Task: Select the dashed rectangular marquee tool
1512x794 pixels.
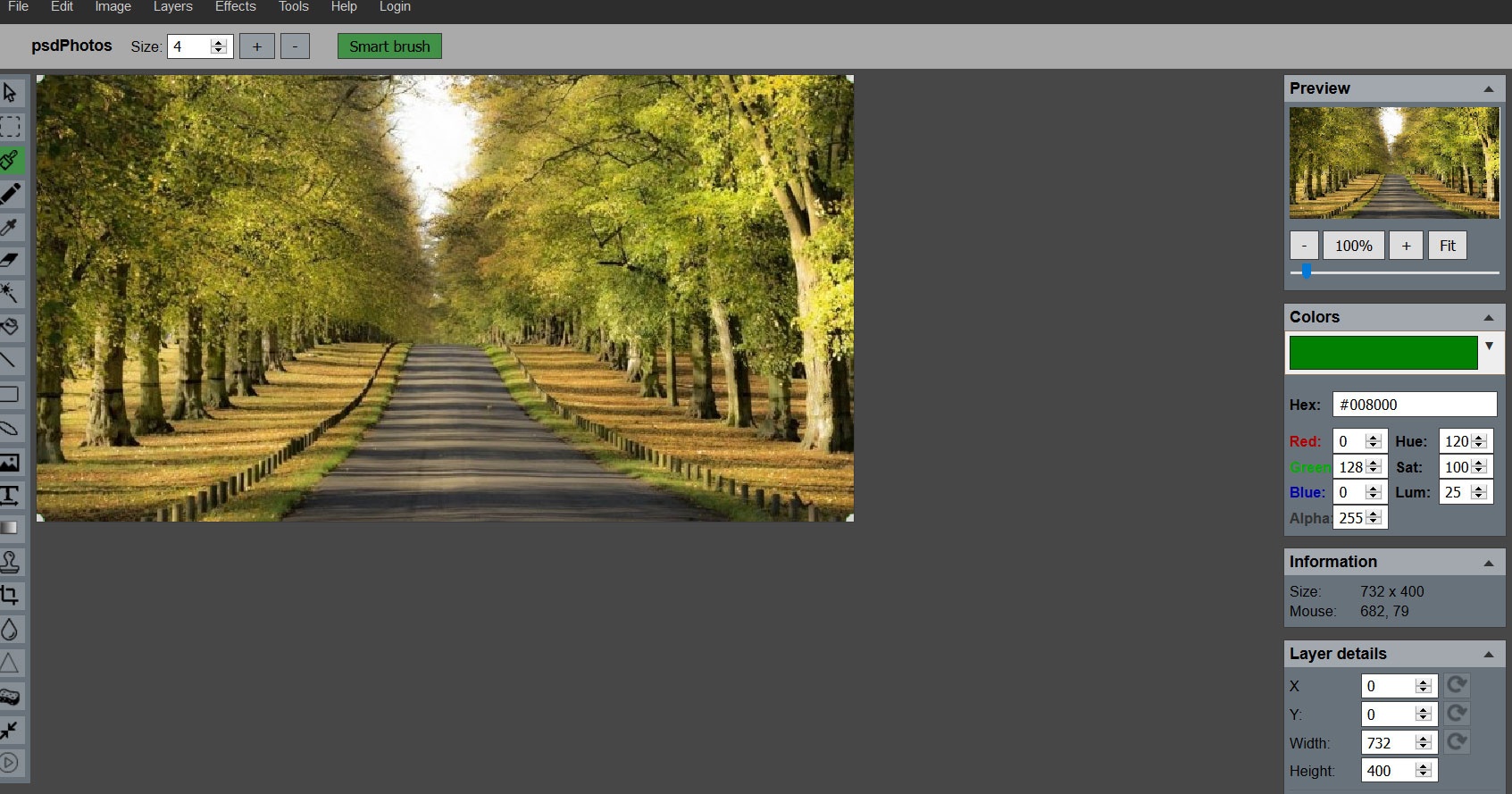Action: tap(11, 127)
